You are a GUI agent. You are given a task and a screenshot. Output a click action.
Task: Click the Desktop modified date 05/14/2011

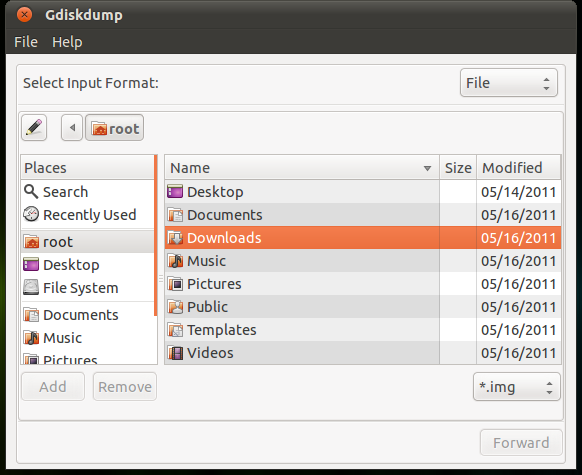point(519,192)
